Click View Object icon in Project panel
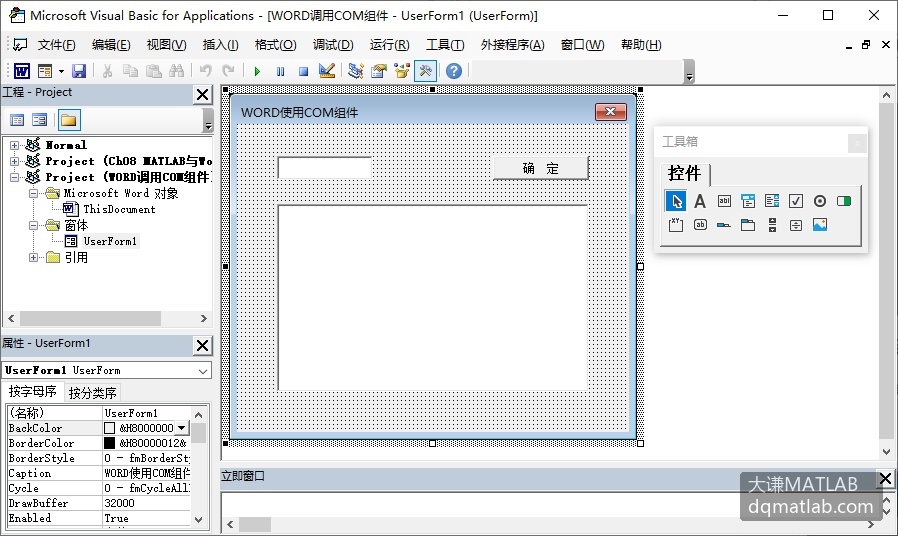The image size is (898, 536). [x=40, y=120]
